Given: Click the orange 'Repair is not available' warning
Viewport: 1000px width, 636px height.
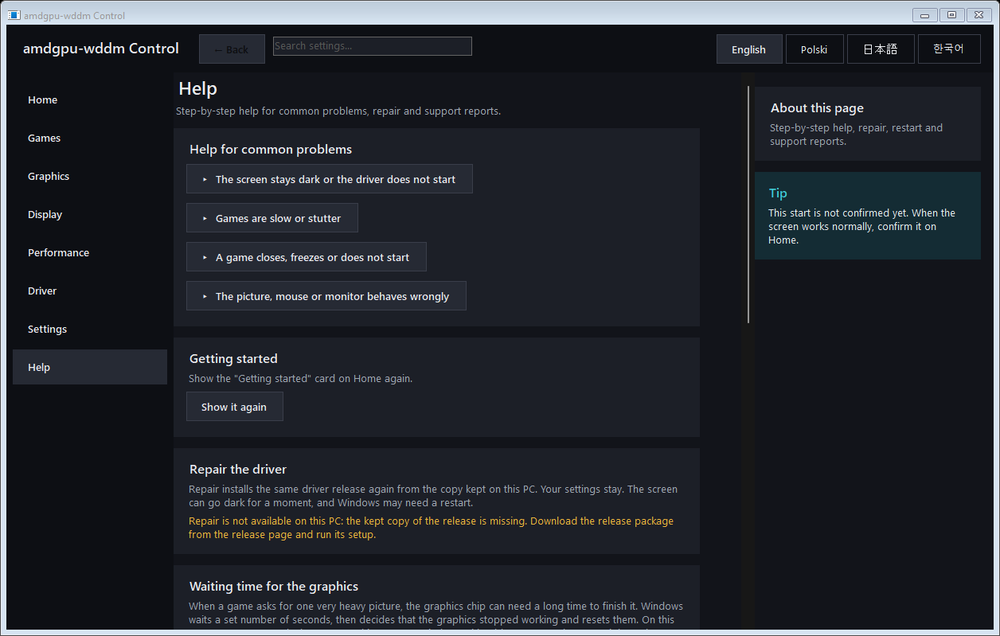Looking at the screenshot, I should pyautogui.click(x=430, y=528).
